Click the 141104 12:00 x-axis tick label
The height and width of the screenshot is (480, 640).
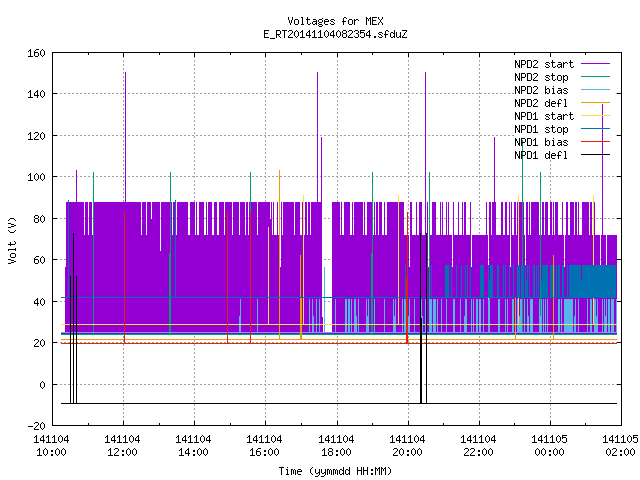(x=122, y=446)
